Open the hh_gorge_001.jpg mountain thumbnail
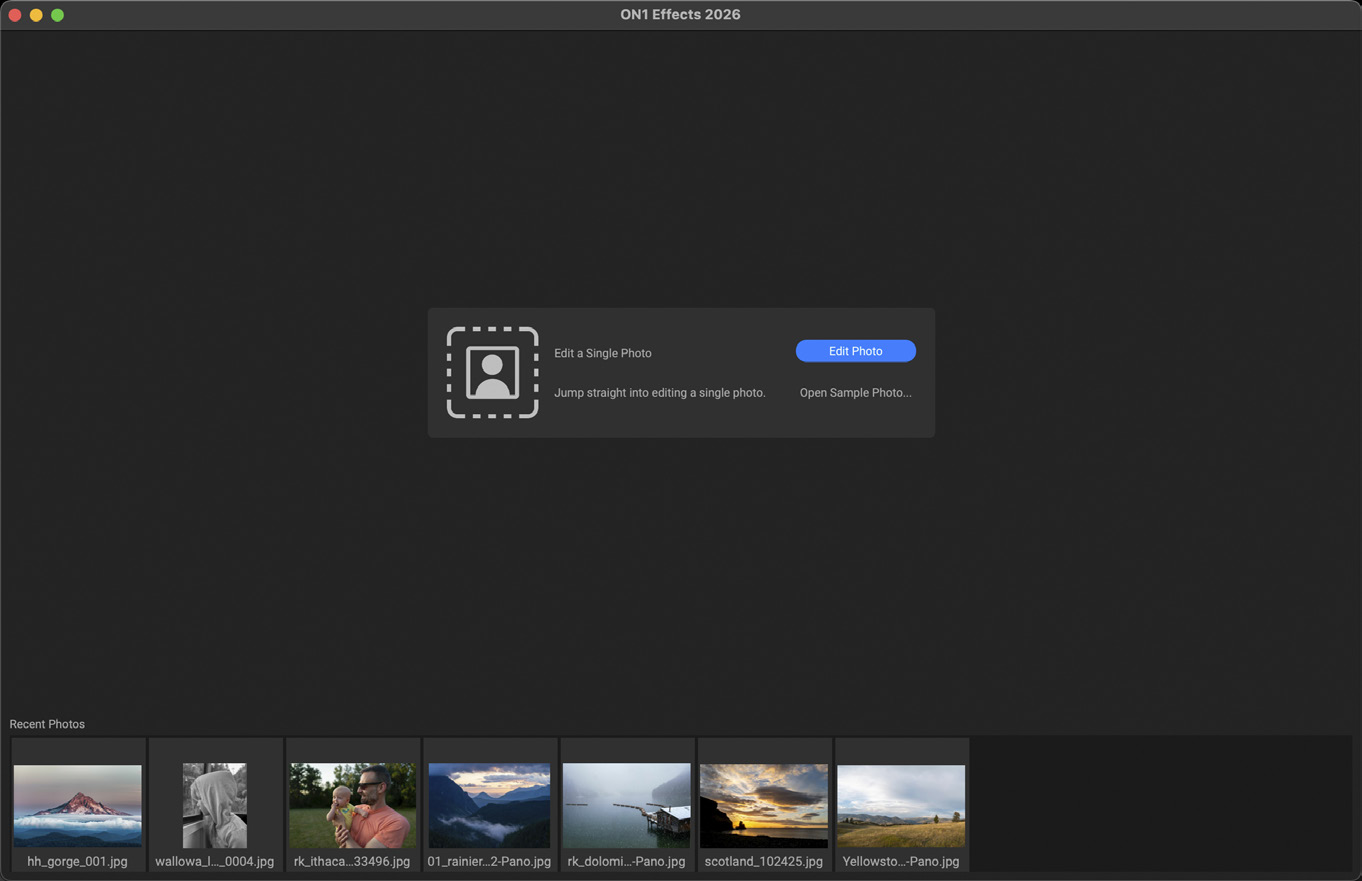1362x881 pixels. 78,806
